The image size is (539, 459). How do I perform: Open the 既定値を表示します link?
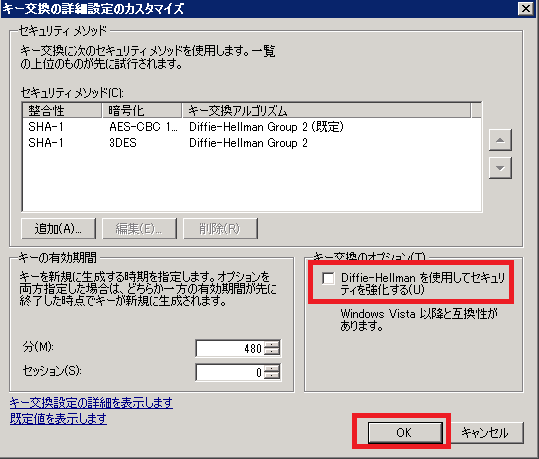click(x=58, y=419)
